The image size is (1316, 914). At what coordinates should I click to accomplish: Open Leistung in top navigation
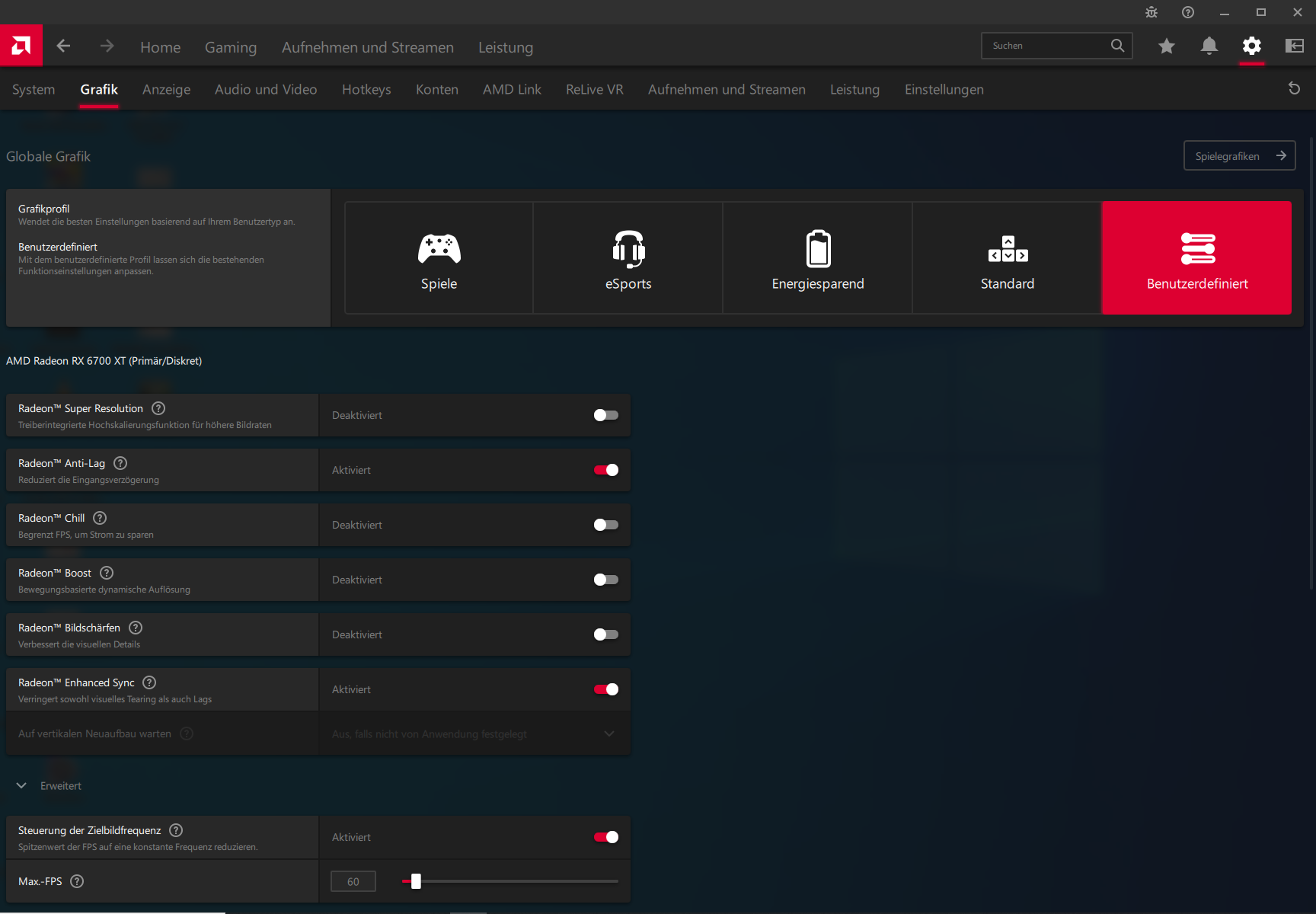[x=506, y=47]
